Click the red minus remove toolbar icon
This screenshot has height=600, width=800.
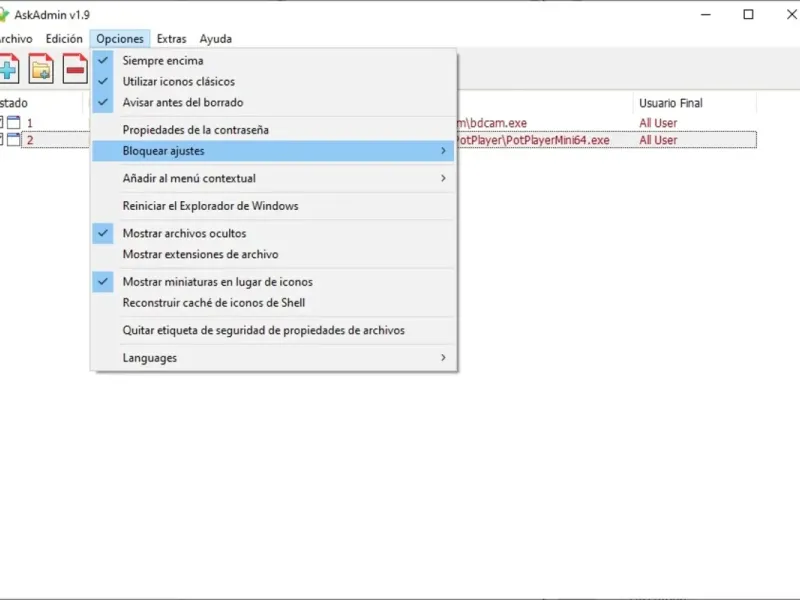point(75,68)
